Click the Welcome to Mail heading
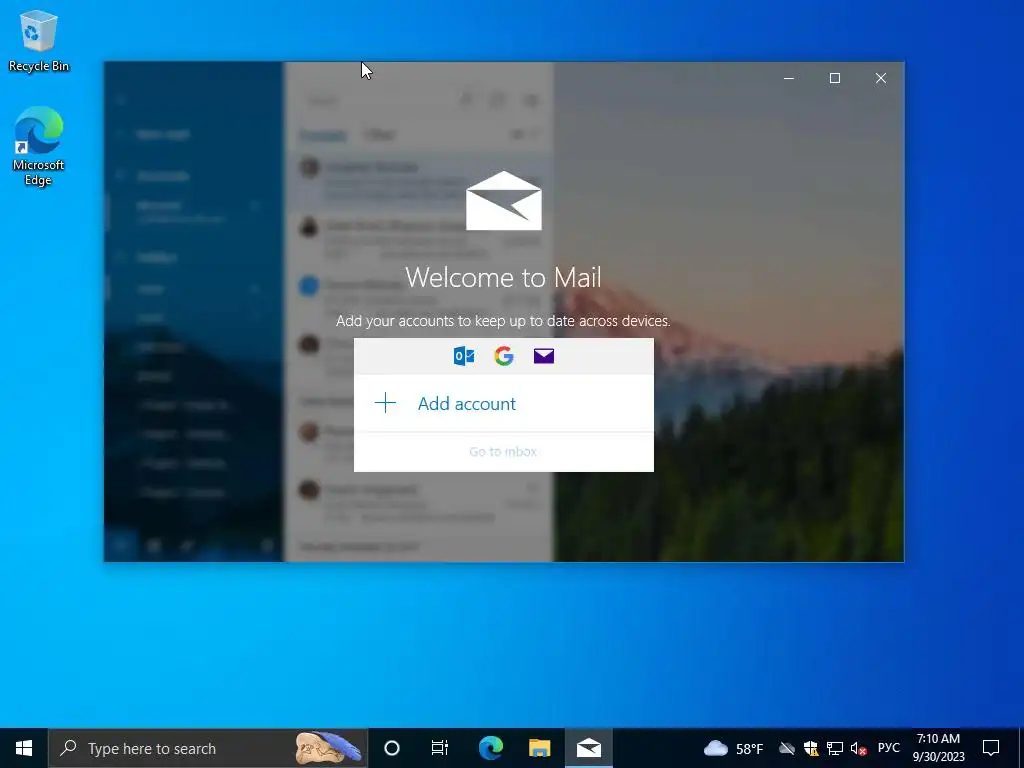 coord(504,278)
